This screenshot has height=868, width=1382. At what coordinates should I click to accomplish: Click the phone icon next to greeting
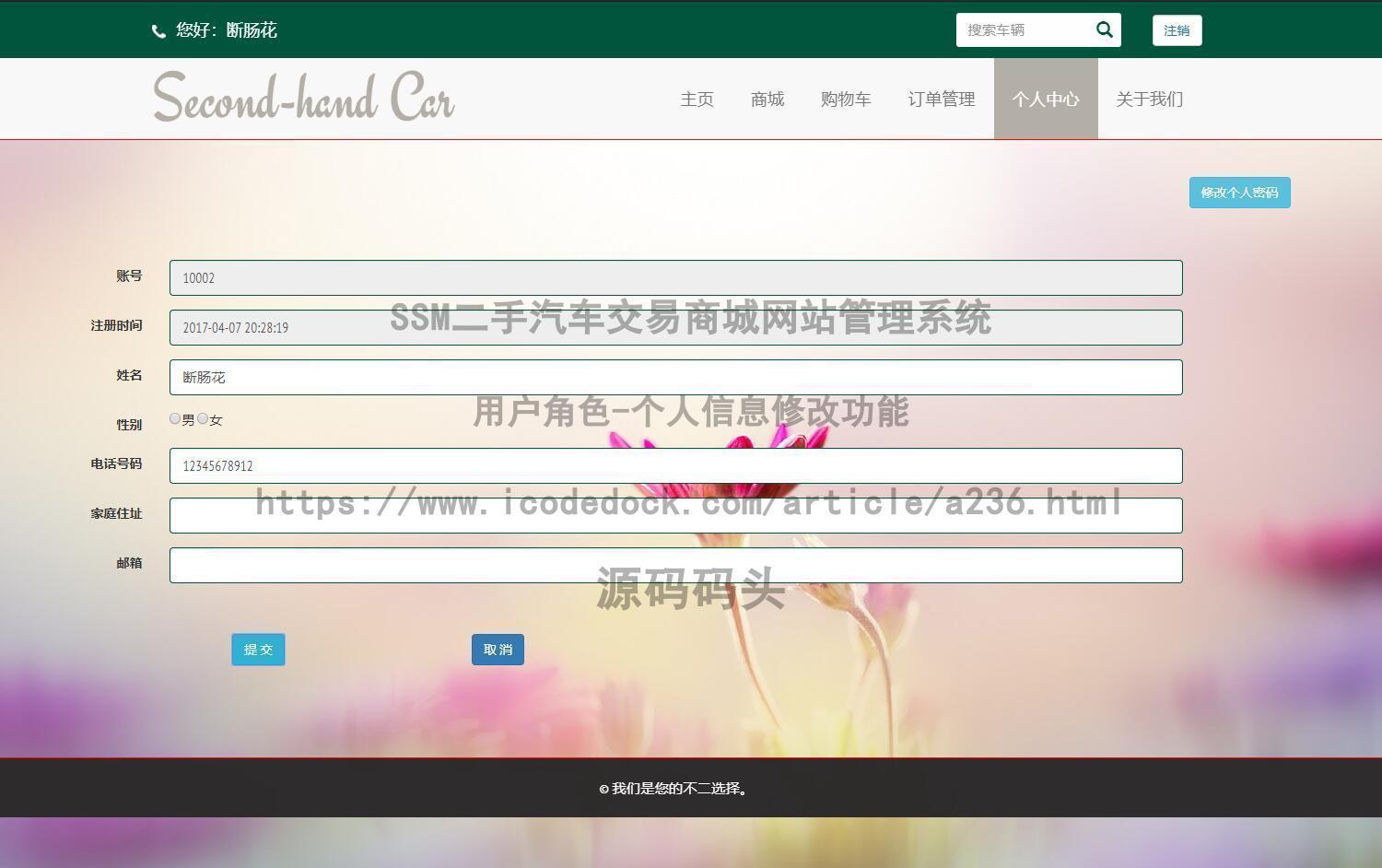pos(158,30)
